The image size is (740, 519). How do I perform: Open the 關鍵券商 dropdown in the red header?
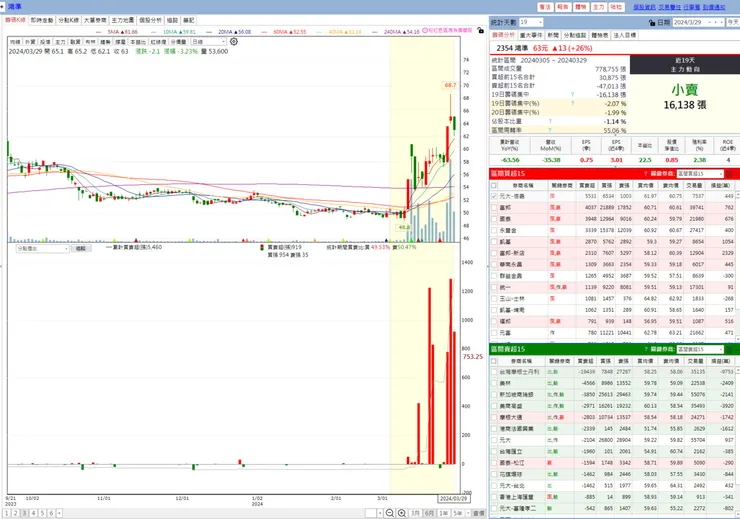699,174
